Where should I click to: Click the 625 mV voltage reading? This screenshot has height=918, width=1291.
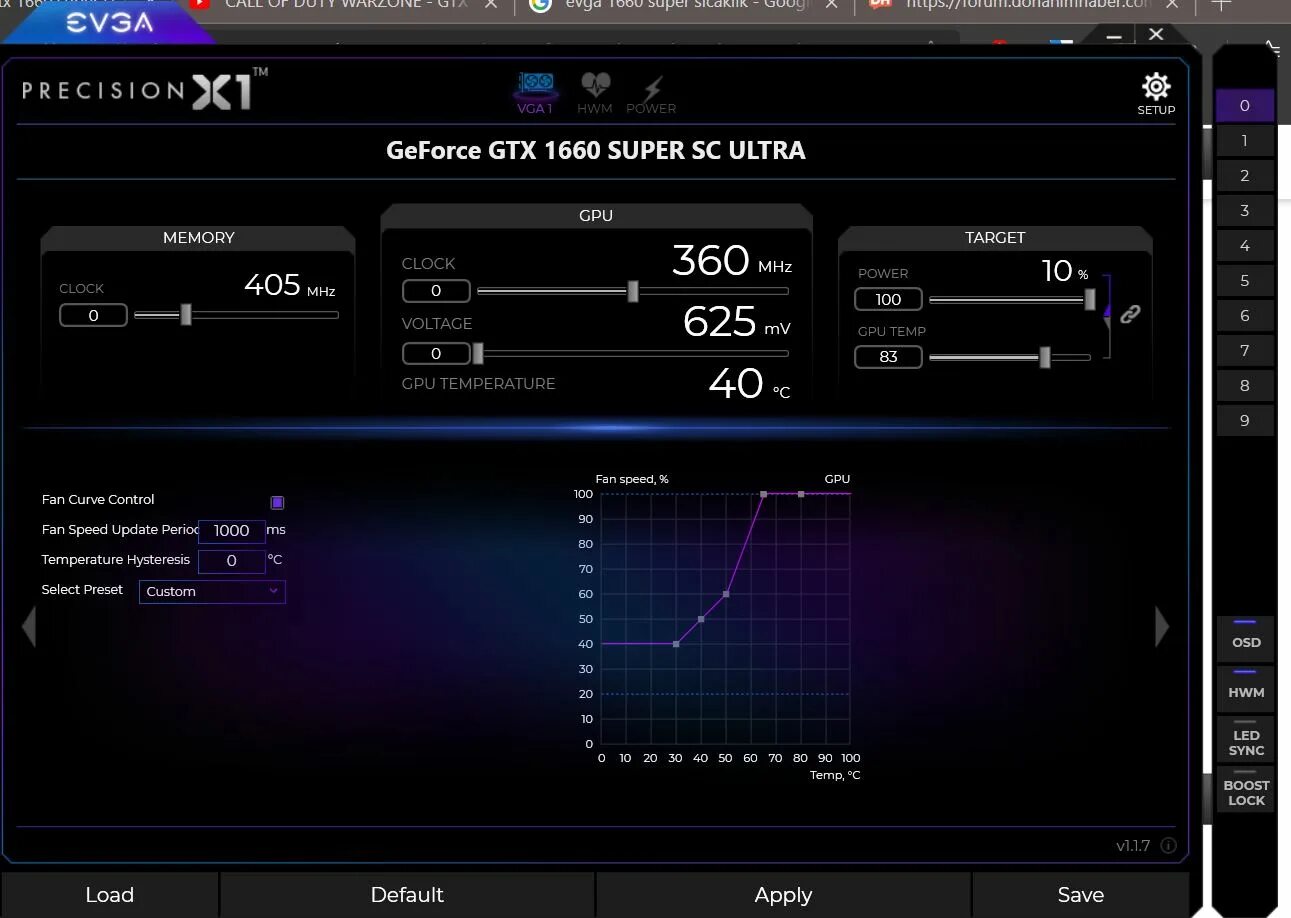[737, 322]
